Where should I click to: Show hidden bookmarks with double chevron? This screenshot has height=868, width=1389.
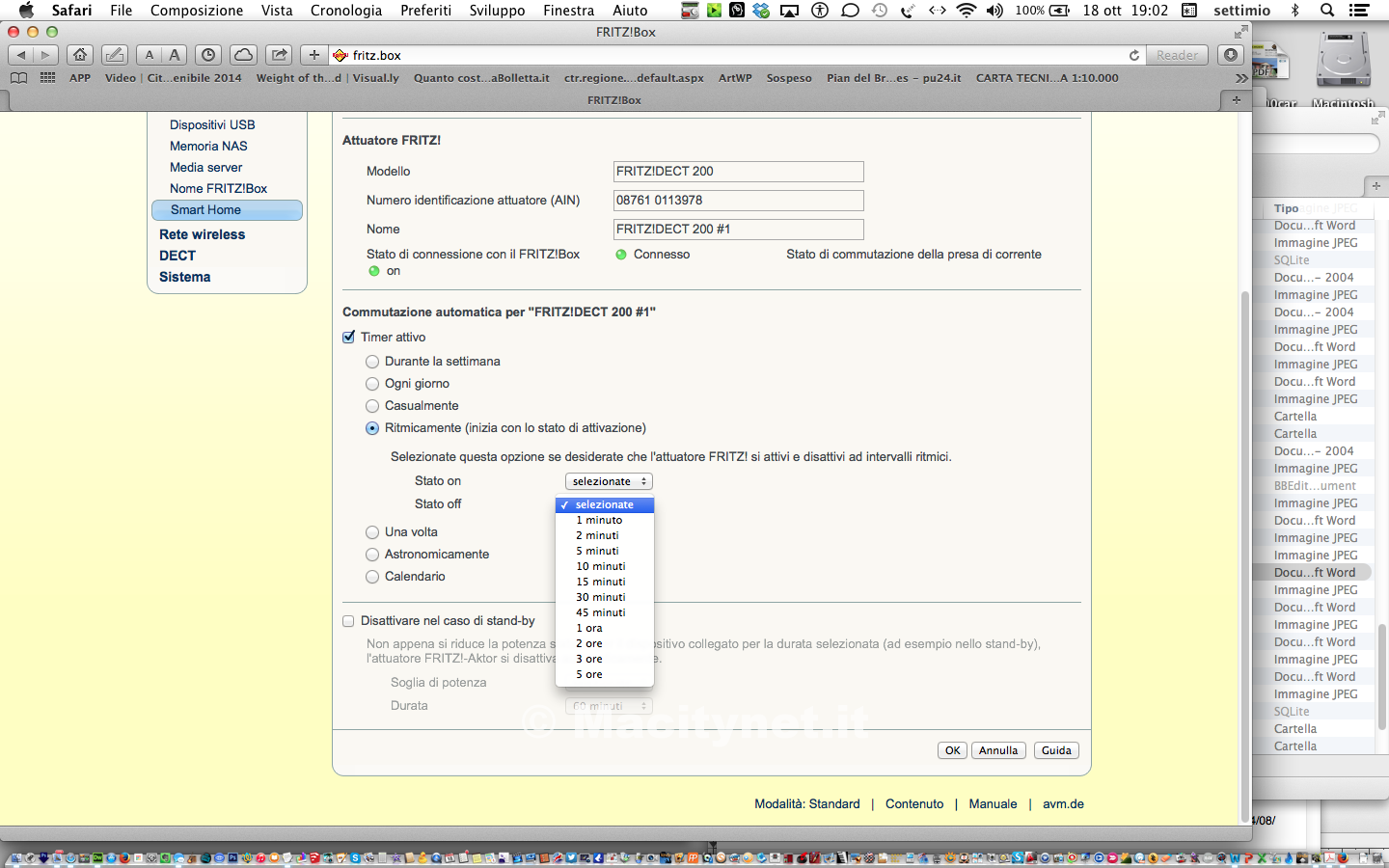[x=1240, y=78]
